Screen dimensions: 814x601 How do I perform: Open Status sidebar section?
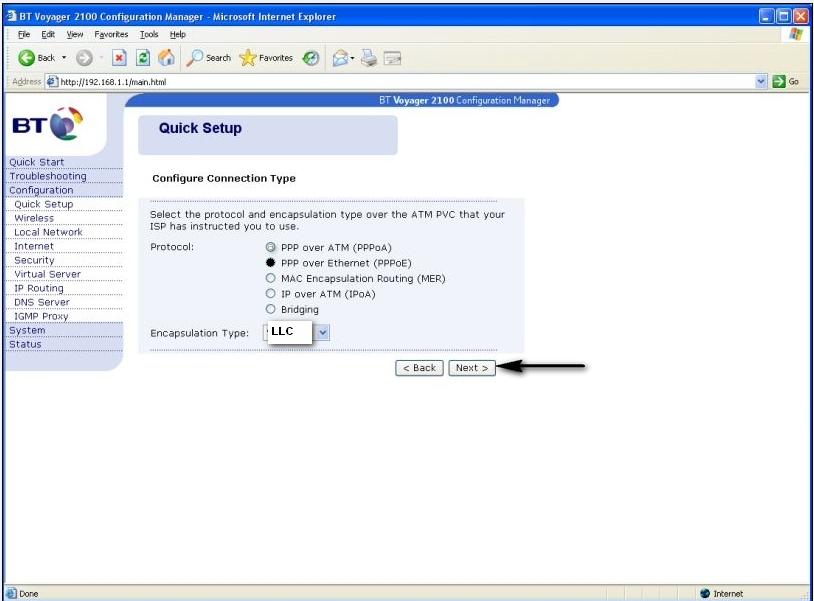coord(25,344)
